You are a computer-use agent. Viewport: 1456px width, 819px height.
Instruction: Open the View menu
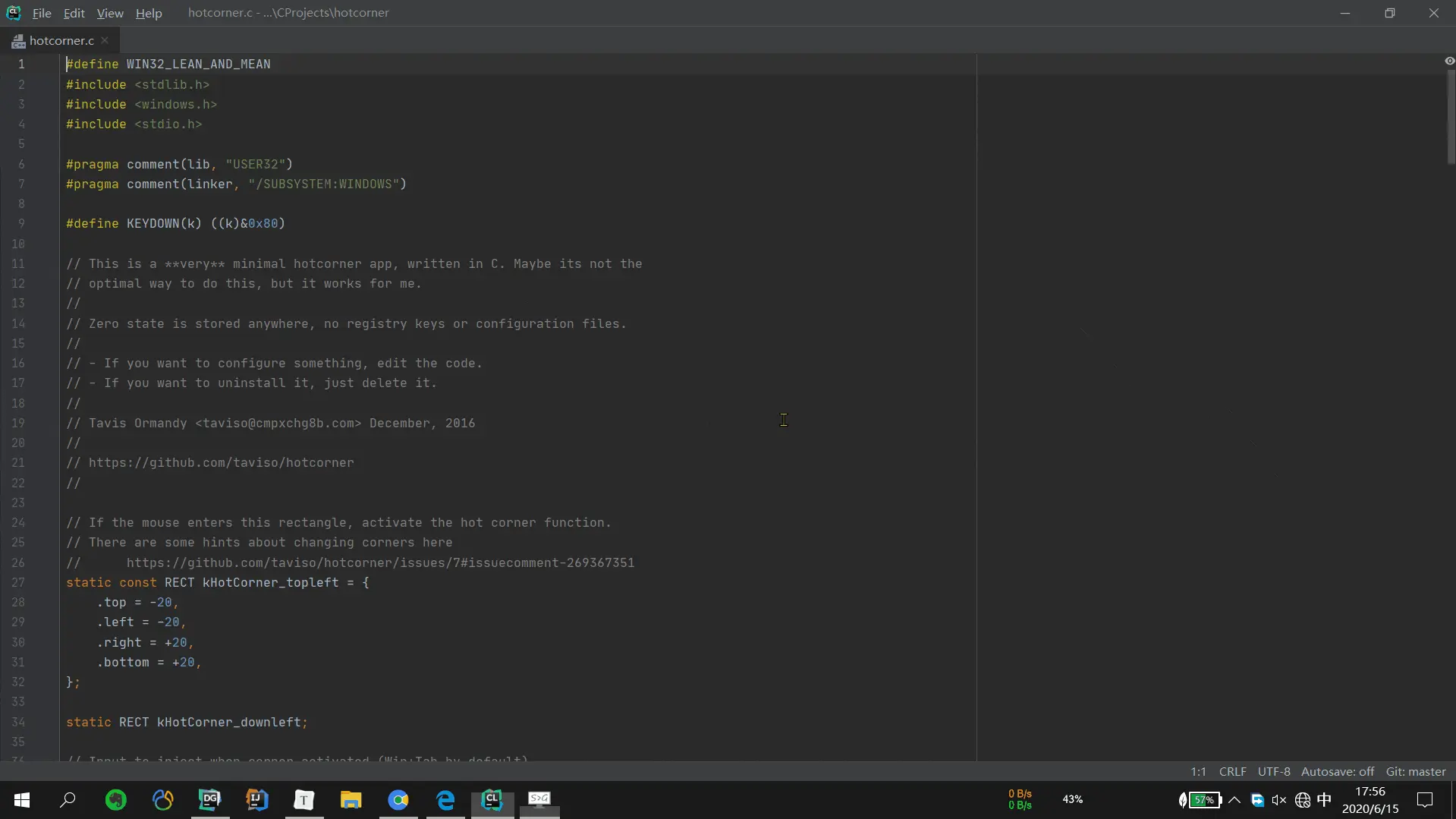(110, 13)
